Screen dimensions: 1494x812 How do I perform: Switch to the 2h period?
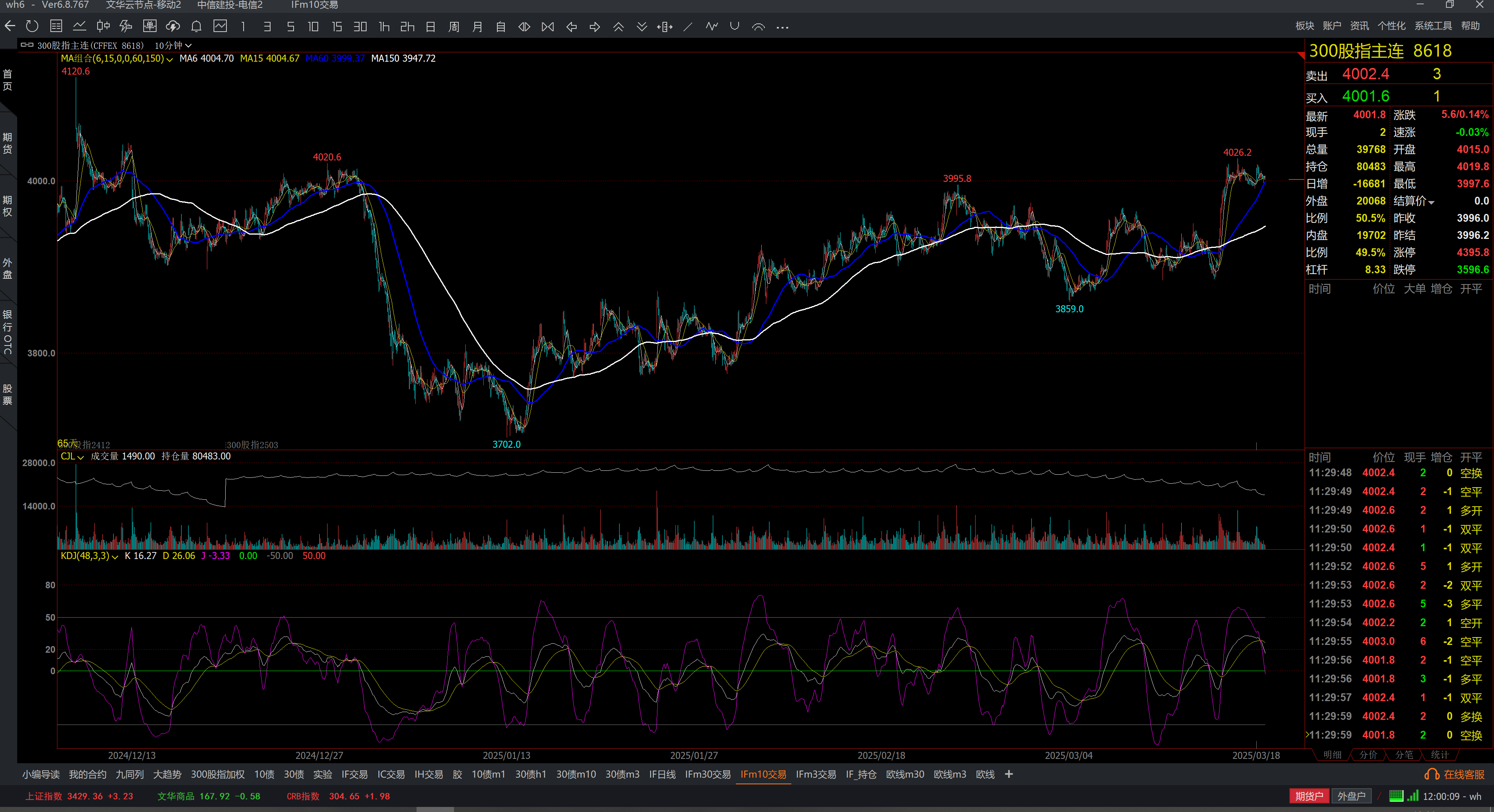(408, 26)
